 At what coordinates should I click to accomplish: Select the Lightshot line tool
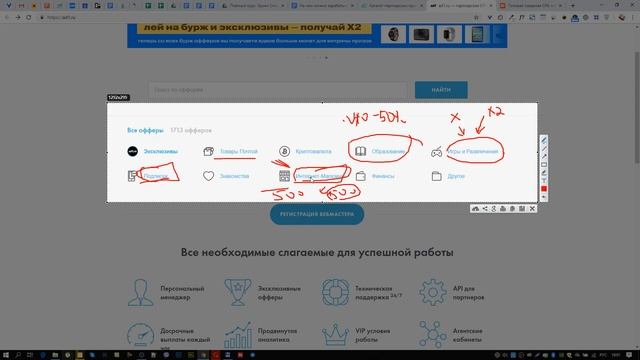point(544,149)
